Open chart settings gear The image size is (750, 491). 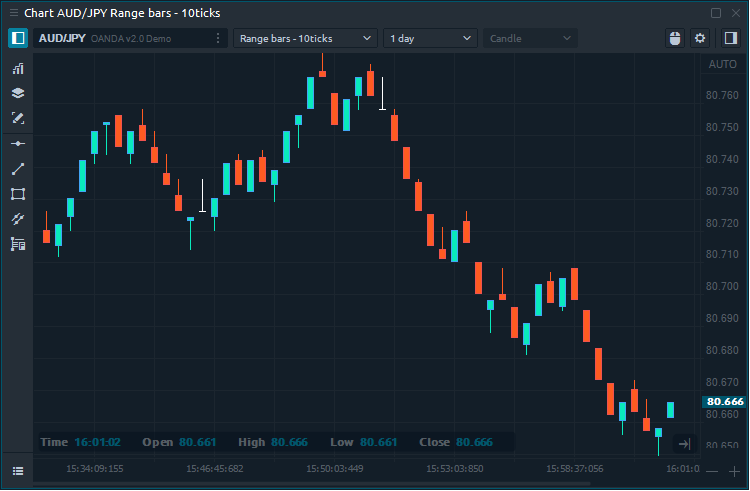pyautogui.click(x=700, y=38)
